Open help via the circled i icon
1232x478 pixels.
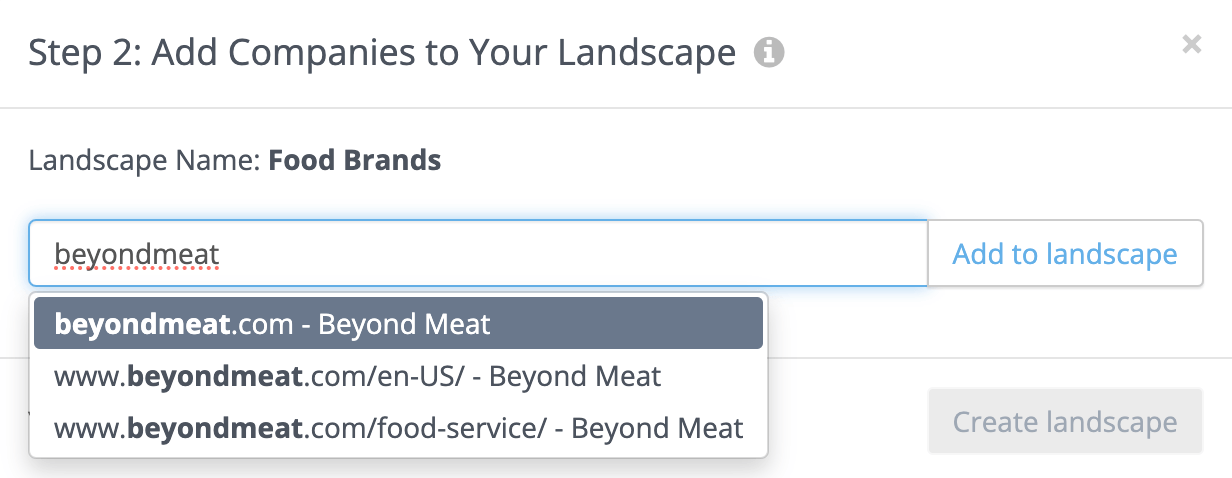pyautogui.click(x=769, y=52)
